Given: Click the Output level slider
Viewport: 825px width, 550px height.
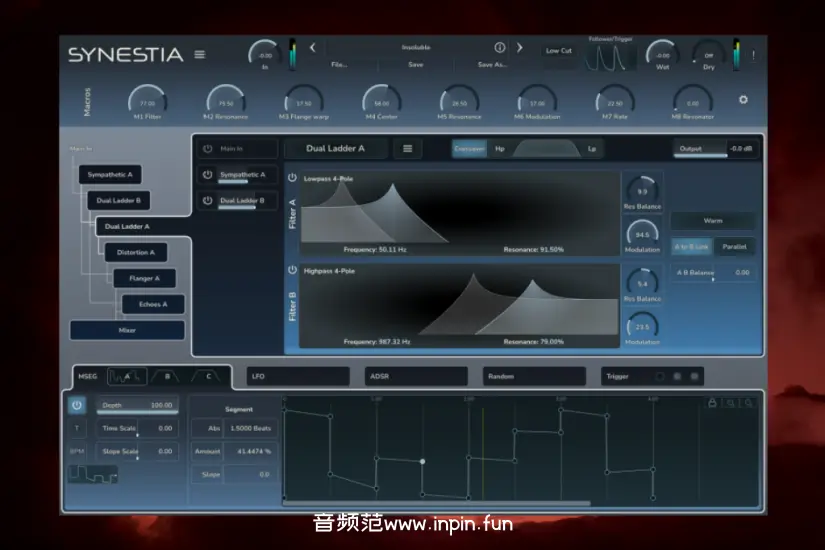Looking at the screenshot, I should [x=700, y=149].
